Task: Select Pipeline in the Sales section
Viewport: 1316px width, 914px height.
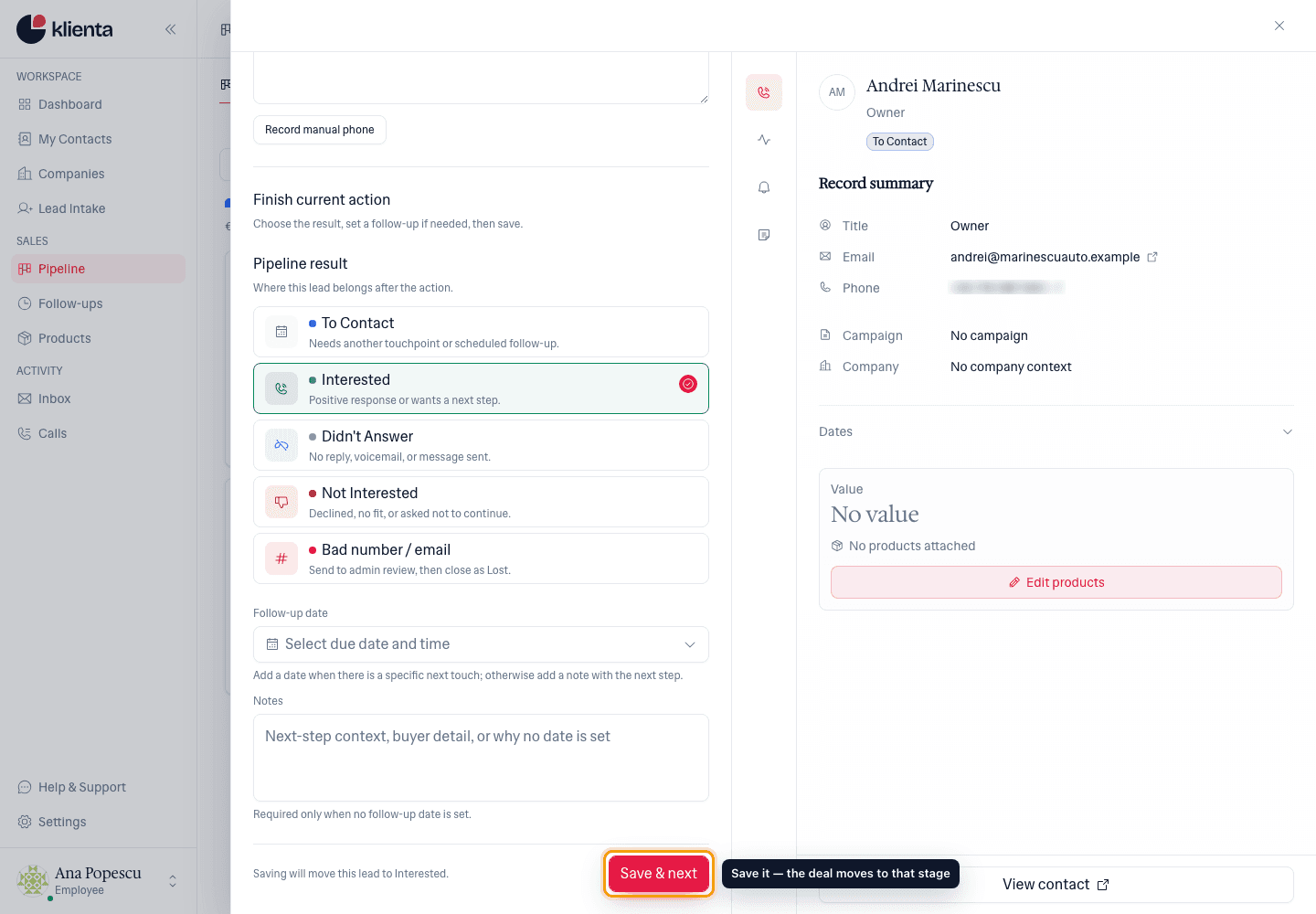Action: (x=98, y=269)
